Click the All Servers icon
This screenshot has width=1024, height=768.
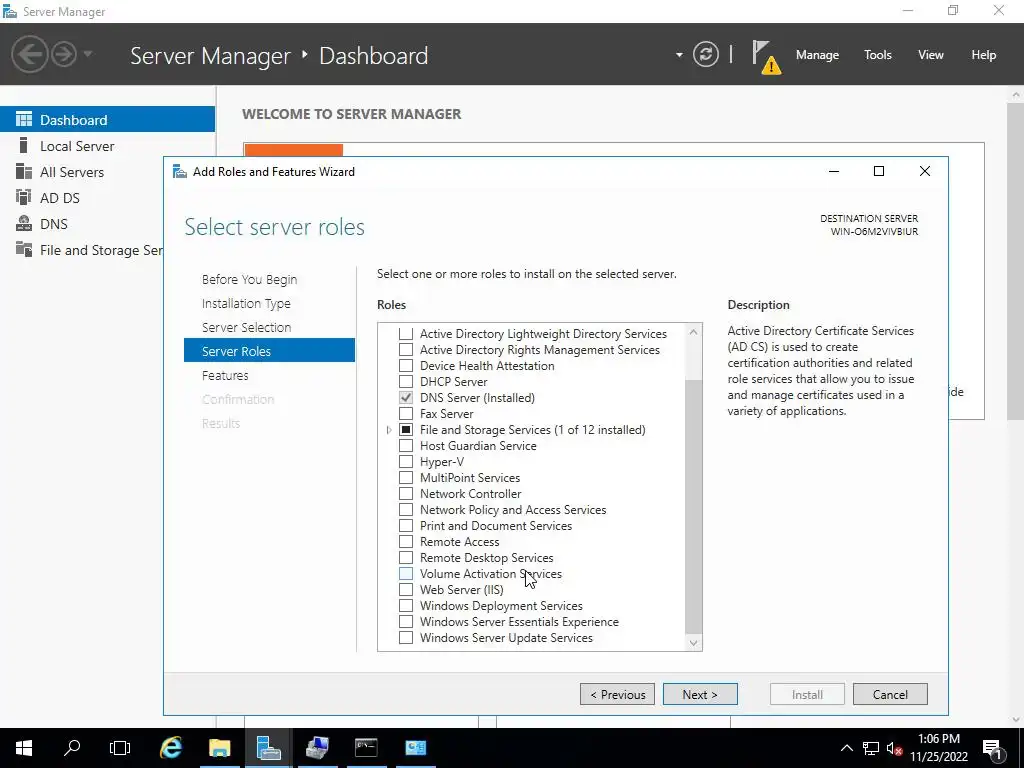pyautogui.click(x=24, y=172)
